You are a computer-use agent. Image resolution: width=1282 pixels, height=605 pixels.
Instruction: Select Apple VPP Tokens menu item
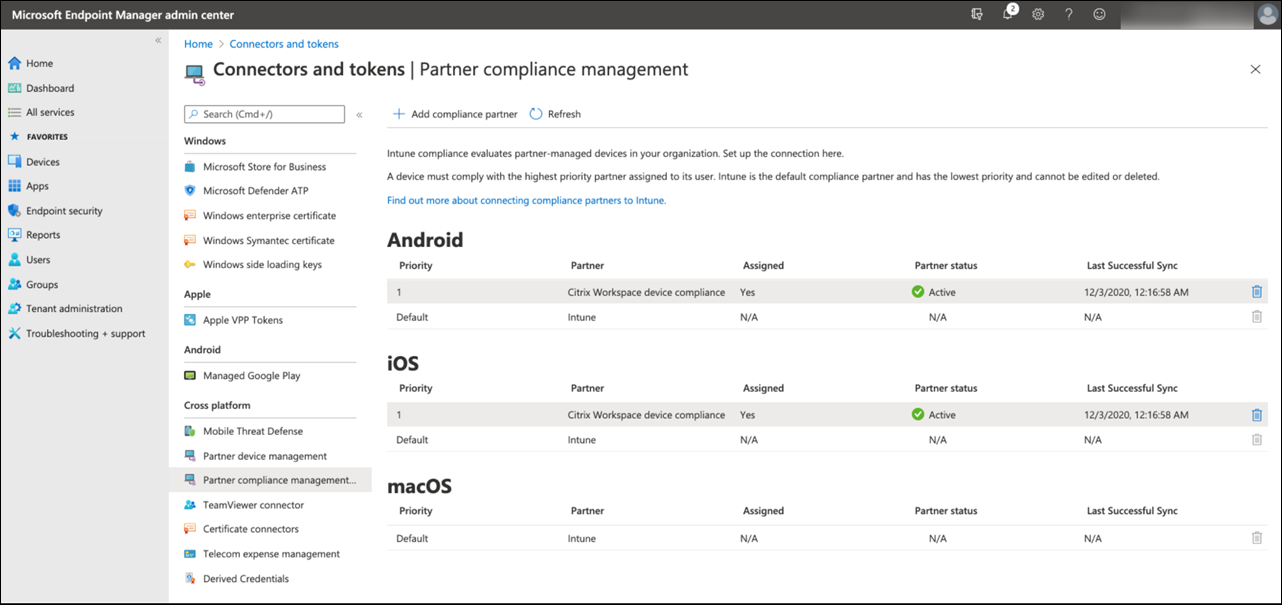point(242,320)
